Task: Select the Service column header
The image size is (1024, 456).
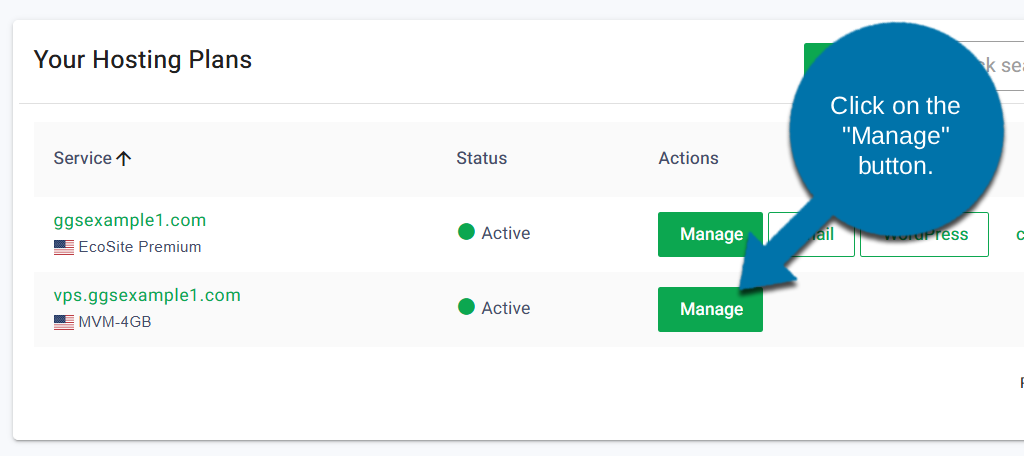Action: (83, 159)
